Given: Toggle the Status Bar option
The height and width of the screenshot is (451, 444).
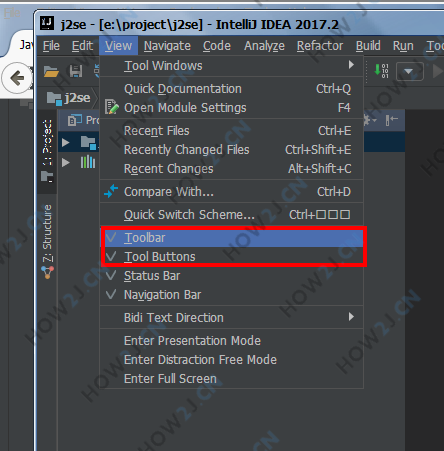Looking at the screenshot, I should click(232, 276).
